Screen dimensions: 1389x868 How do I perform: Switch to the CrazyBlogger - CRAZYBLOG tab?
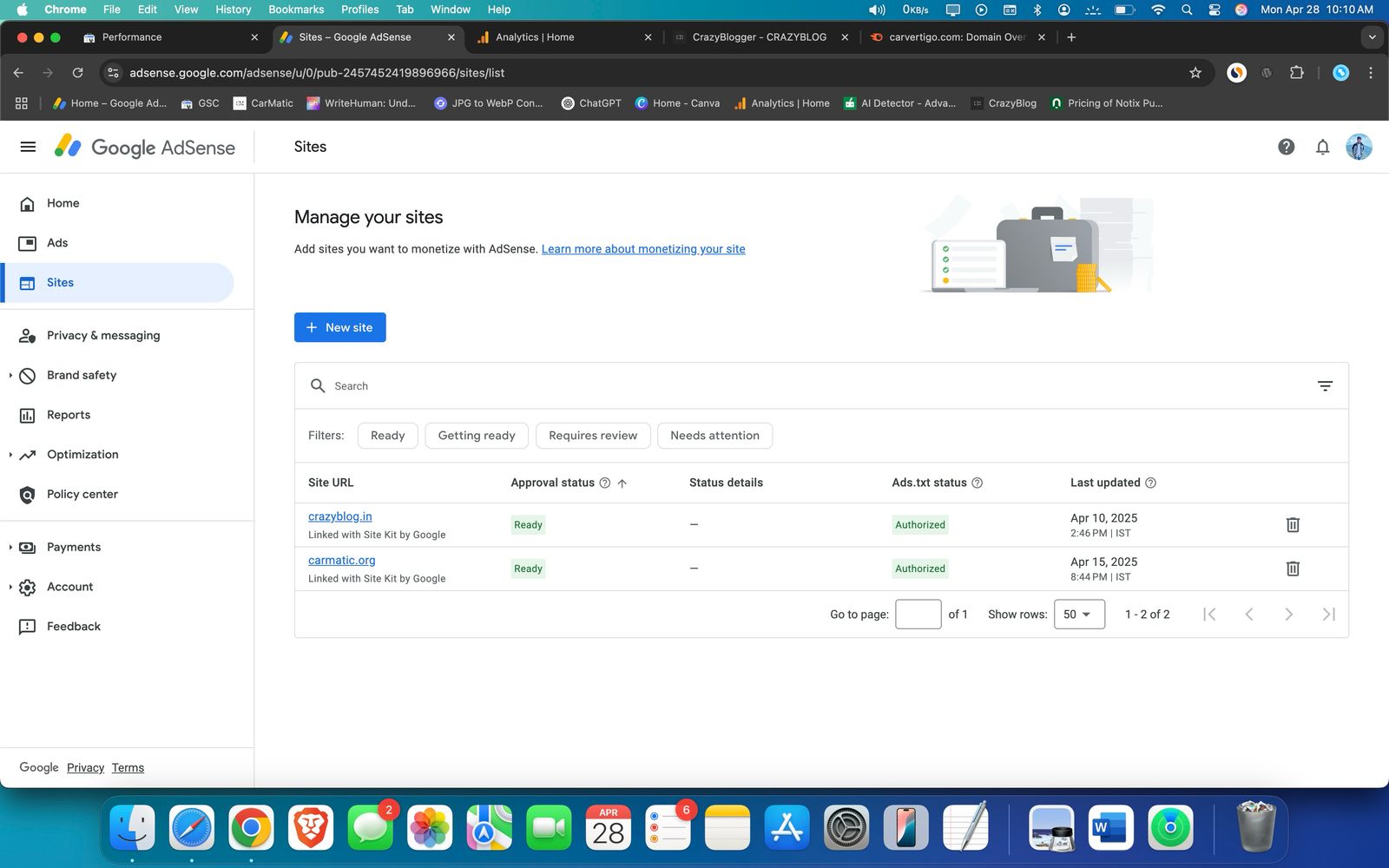click(760, 37)
